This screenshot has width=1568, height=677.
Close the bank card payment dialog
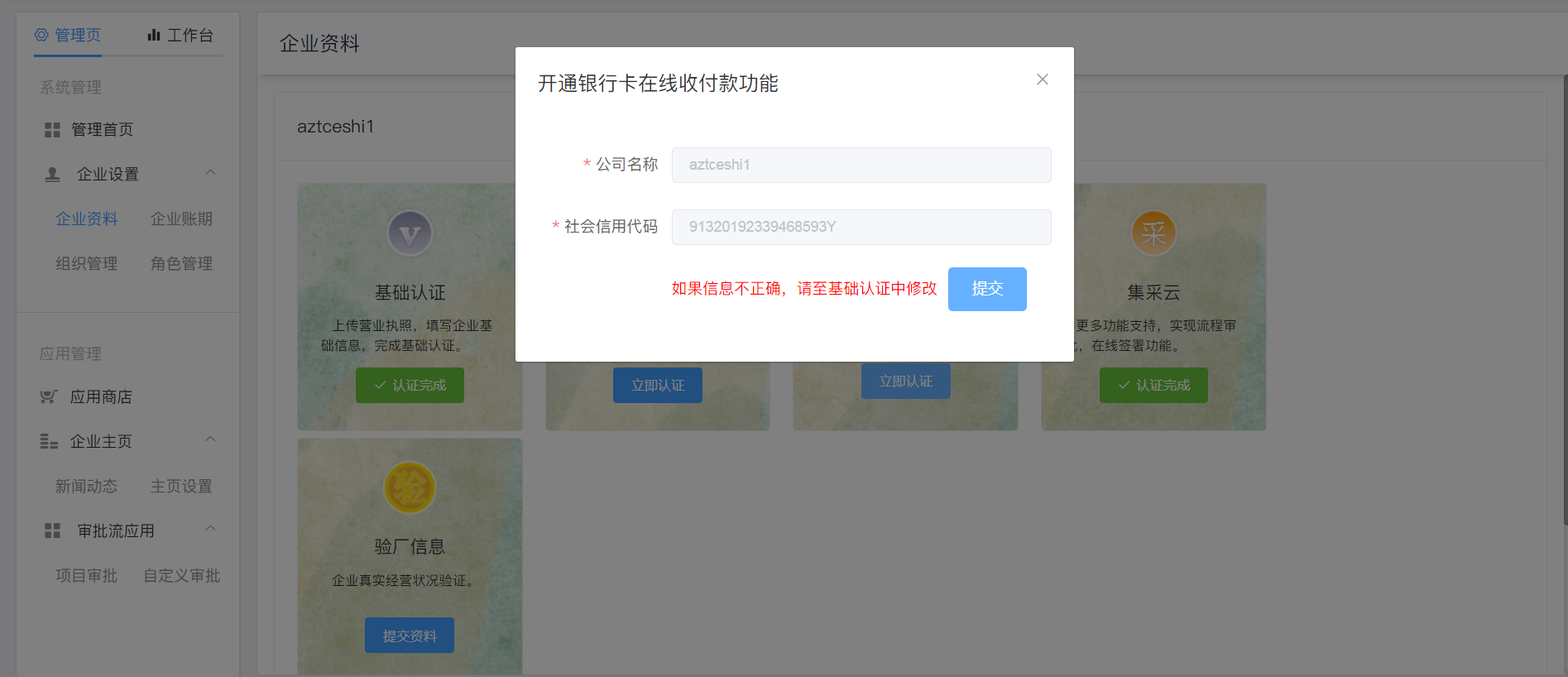(x=1042, y=79)
